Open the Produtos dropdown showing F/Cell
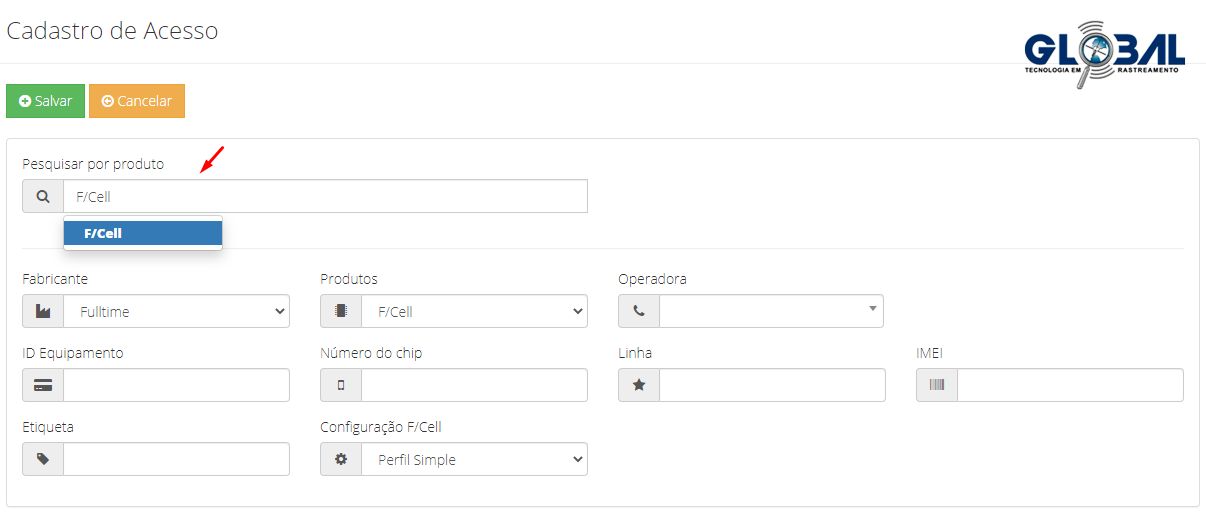This screenshot has height=513, width=1206. [x=475, y=311]
